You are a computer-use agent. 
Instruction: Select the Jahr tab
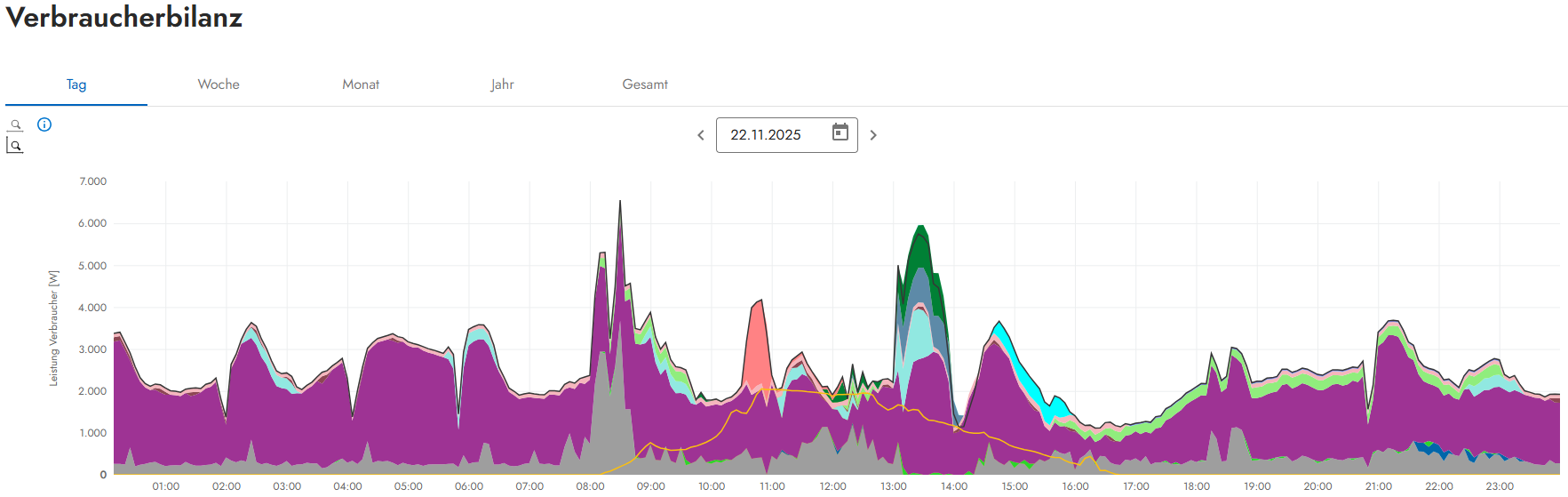tap(503, 84)
